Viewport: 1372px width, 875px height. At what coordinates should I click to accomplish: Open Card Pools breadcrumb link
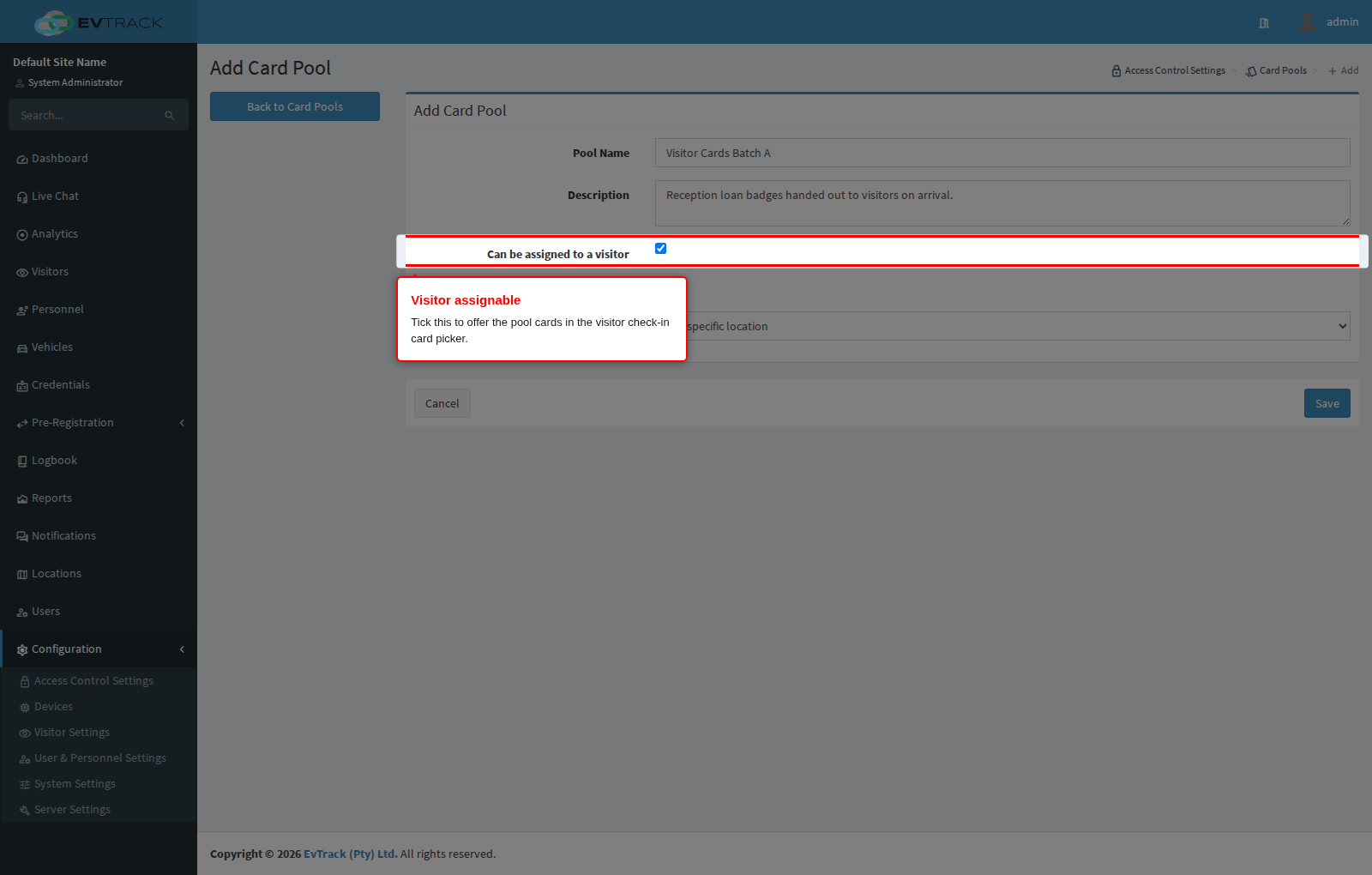point(1276,70)
